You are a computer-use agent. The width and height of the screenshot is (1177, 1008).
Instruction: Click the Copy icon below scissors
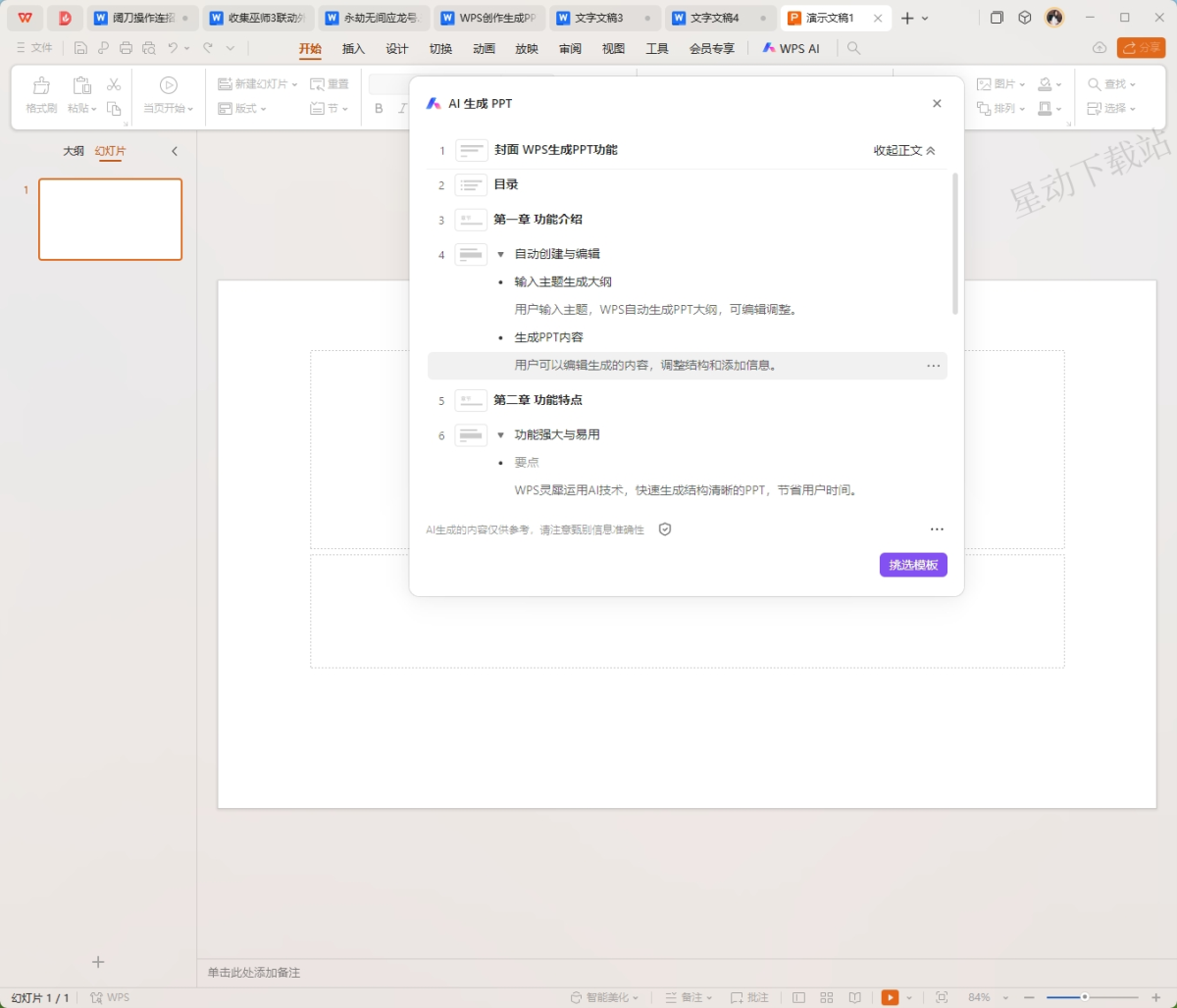[x=114, y=109]
